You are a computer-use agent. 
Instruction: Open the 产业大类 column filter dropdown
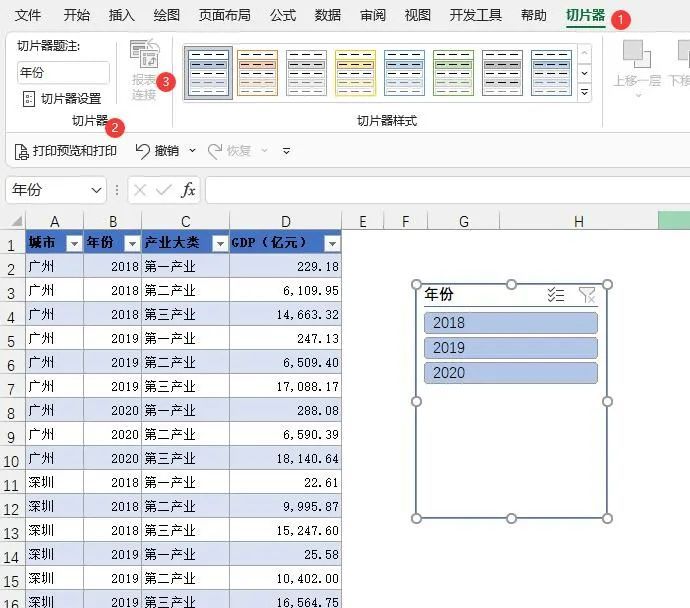(218, 243)
